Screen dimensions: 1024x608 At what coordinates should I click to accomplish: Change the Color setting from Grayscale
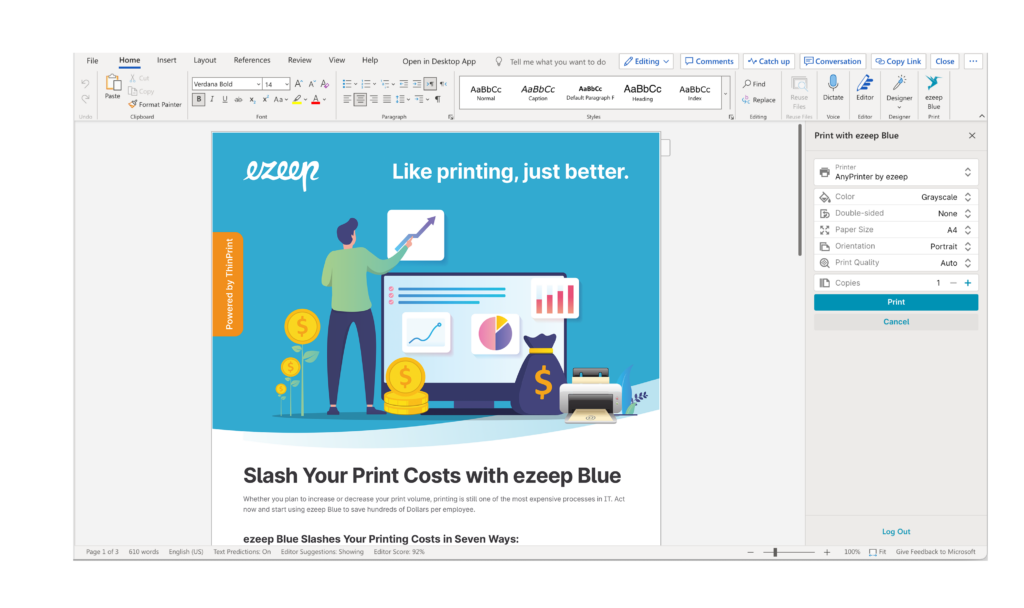(x=895, y=197)
